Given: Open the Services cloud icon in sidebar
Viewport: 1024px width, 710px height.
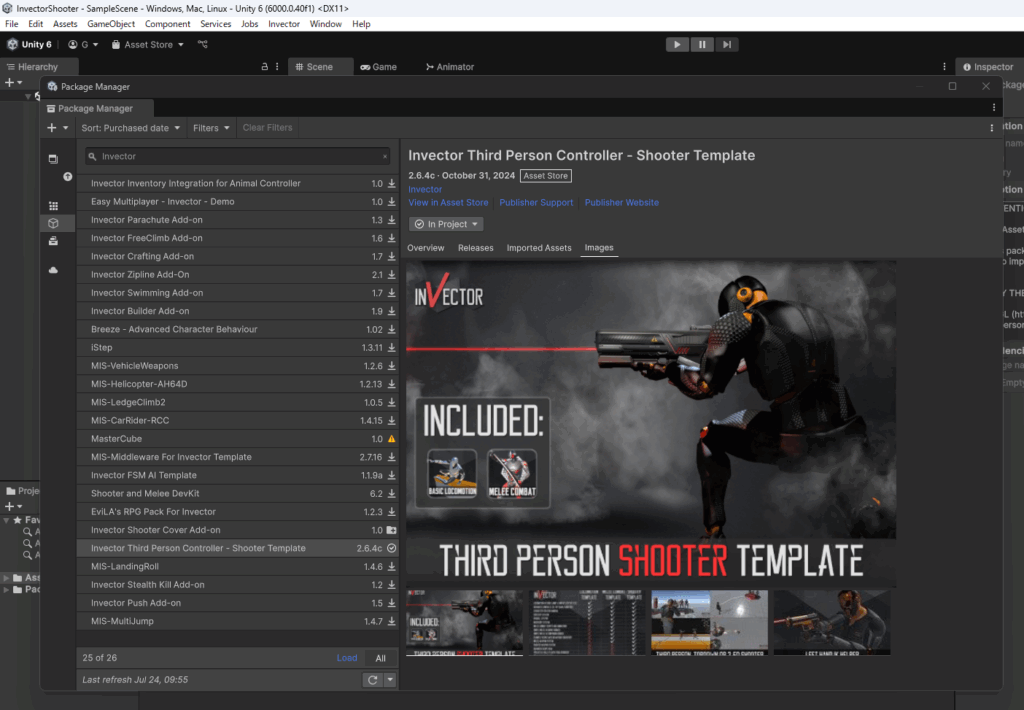Looking at the screenshot, I should point(54,270).
